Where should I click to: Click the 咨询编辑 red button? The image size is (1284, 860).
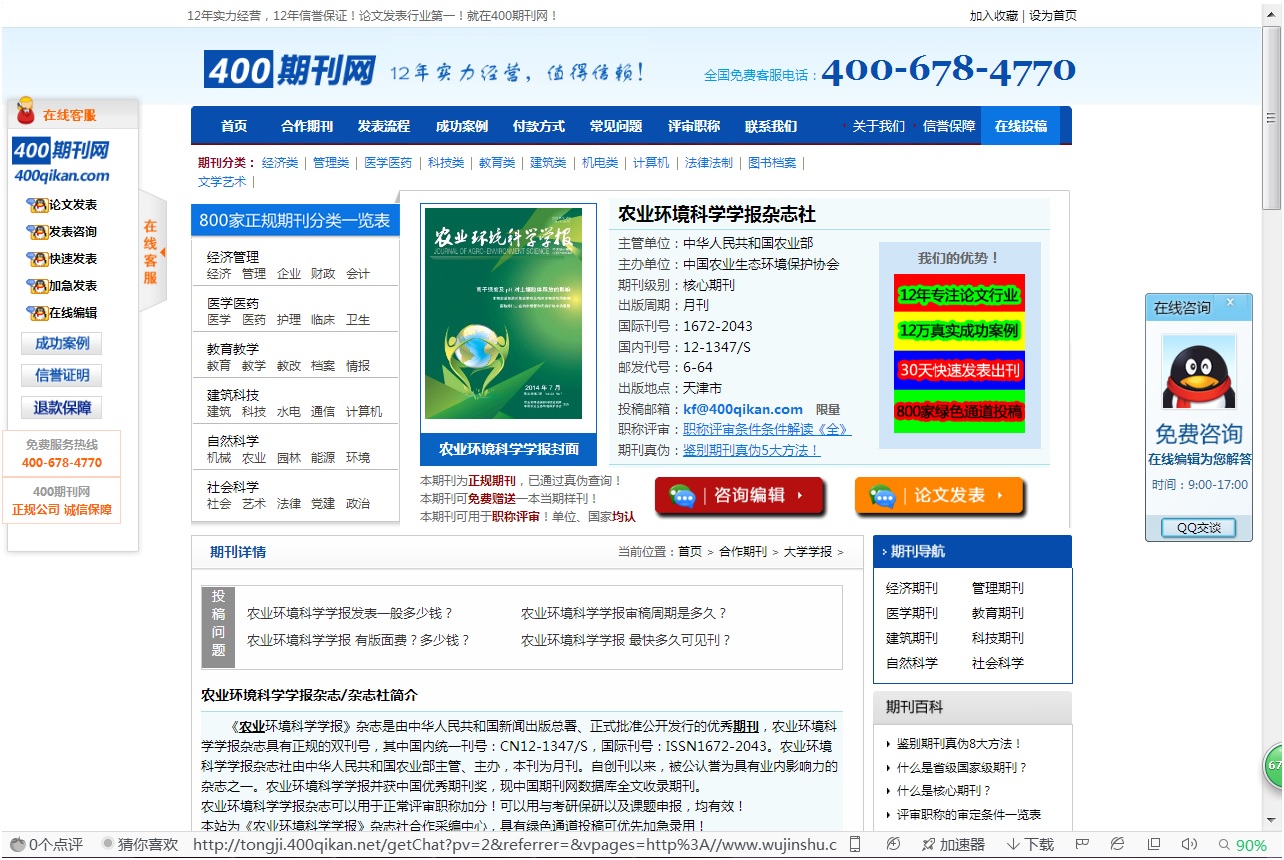click(740, 496)
